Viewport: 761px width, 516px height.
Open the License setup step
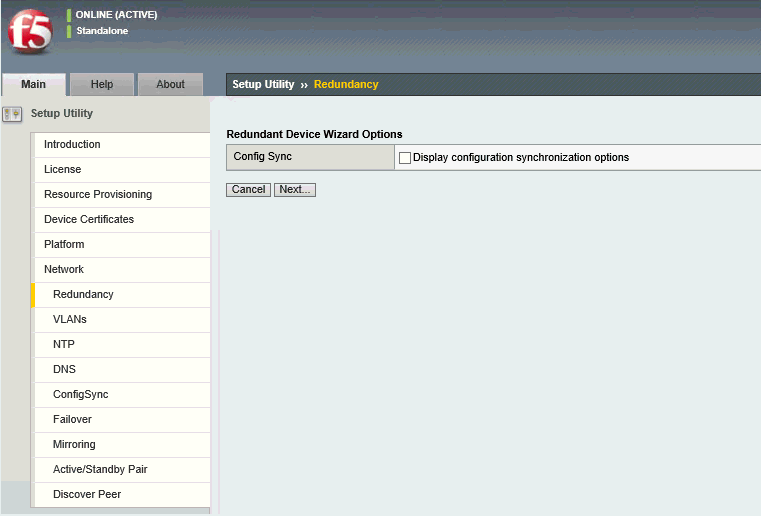point(62,170)
